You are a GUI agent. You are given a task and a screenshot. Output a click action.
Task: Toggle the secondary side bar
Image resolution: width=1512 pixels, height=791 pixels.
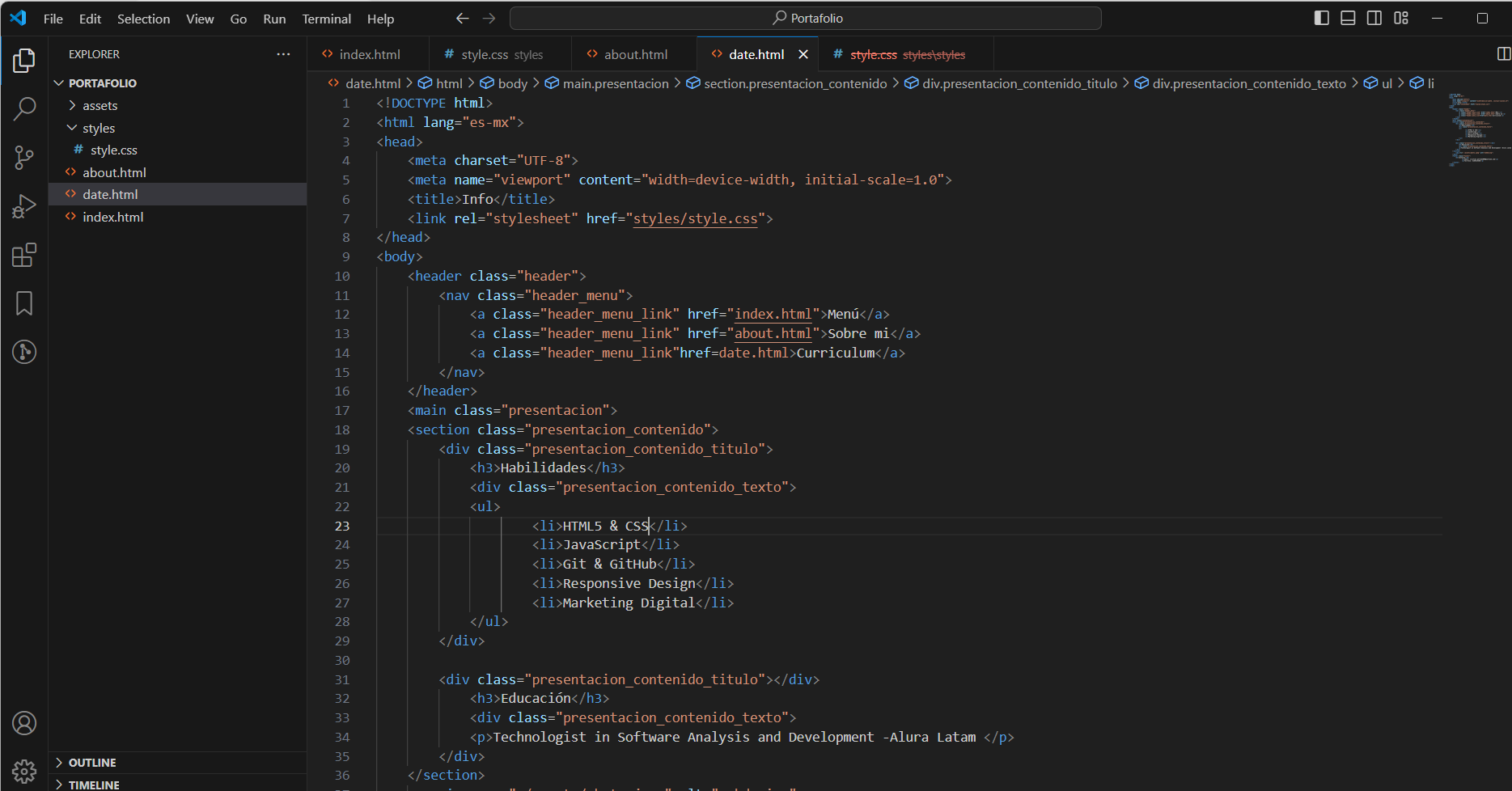coord(1374,18)
